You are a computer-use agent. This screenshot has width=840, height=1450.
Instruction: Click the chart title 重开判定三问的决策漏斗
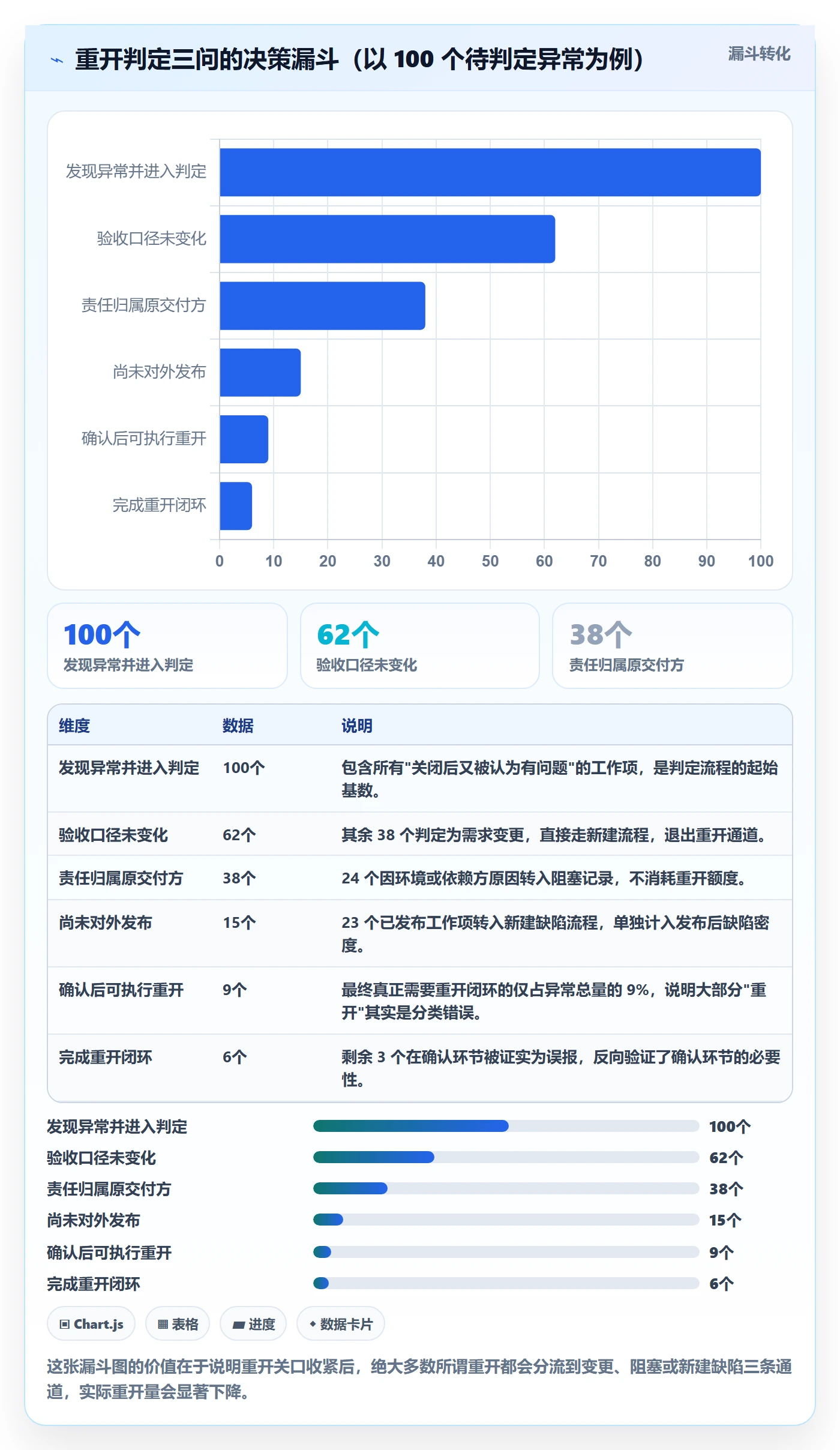360,59
